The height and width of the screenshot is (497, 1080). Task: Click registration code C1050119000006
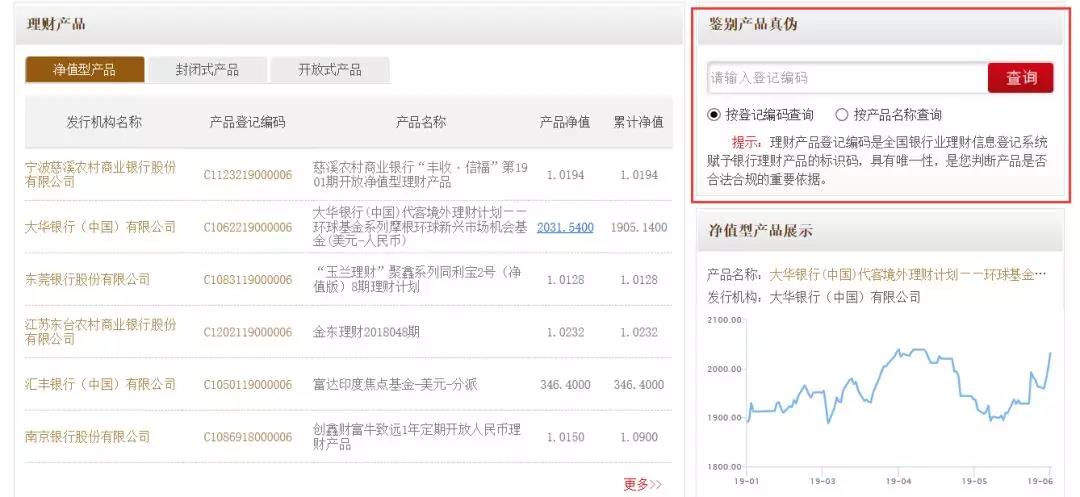click(247, 384)
